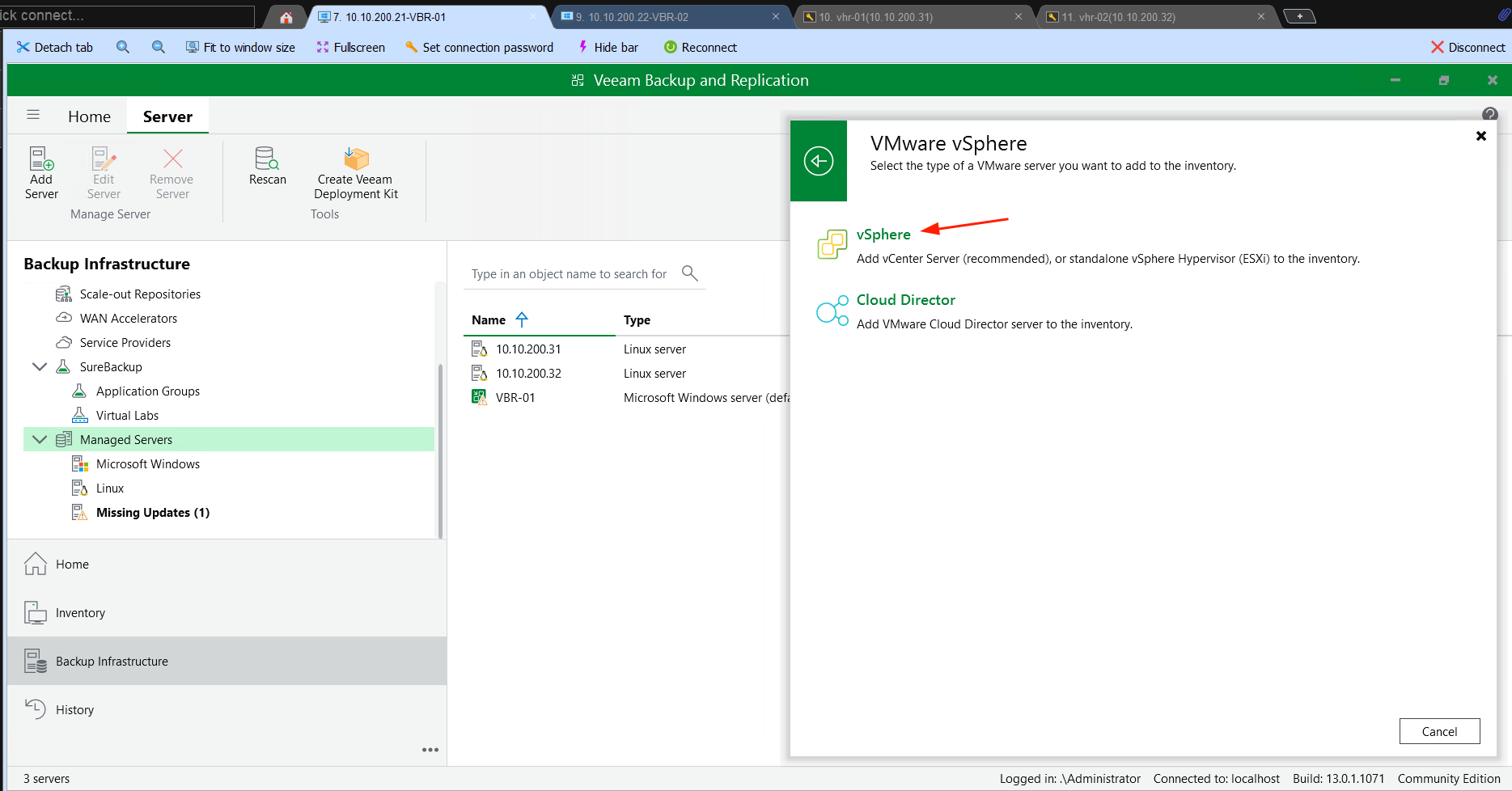The width and height of the screenshot is (1512, 791).
Task: Click the Cloud Director link
Action: (906, 299)
